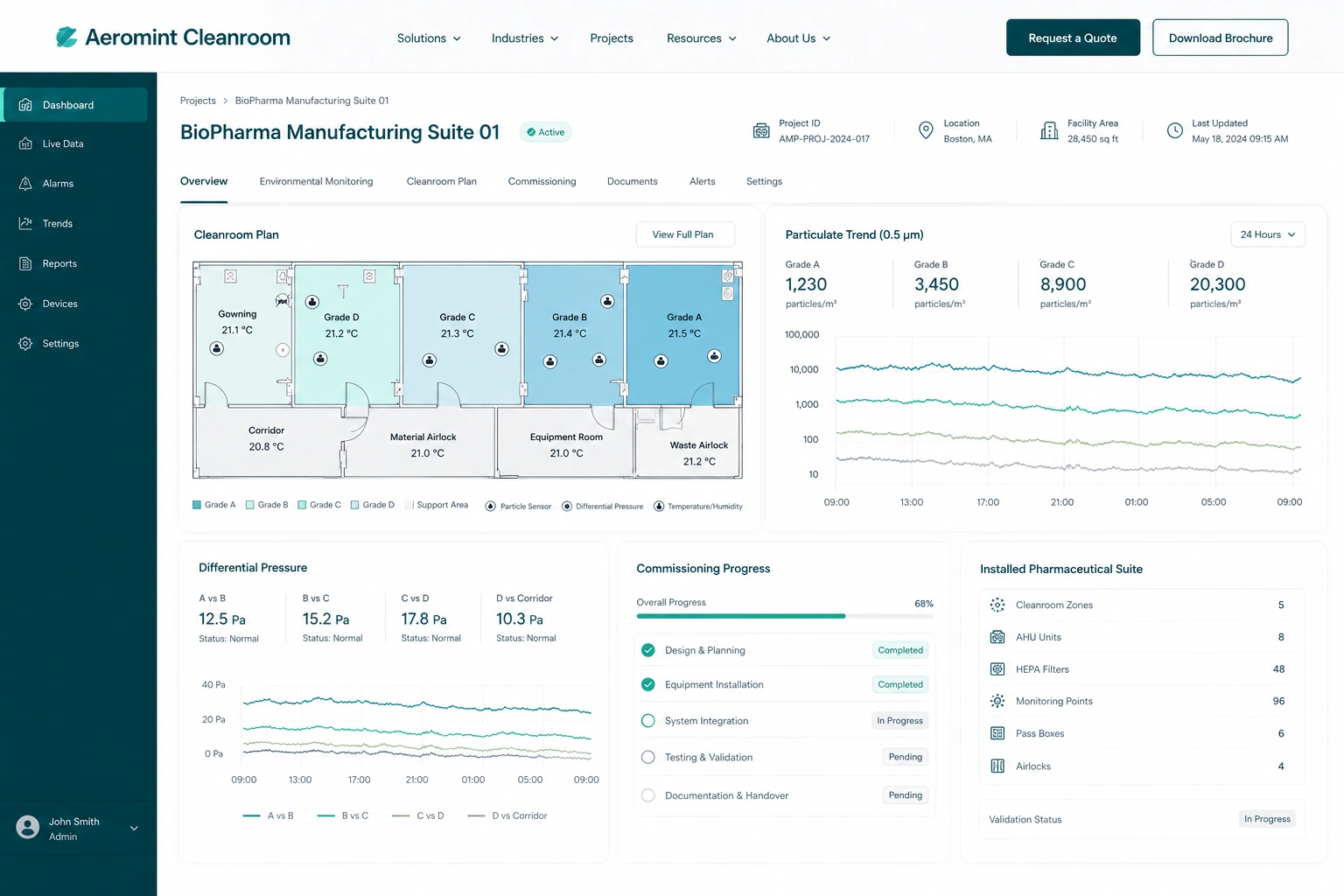Click System Integration In Progress badge
The image size is (1344, 896).
click(899, 721)
